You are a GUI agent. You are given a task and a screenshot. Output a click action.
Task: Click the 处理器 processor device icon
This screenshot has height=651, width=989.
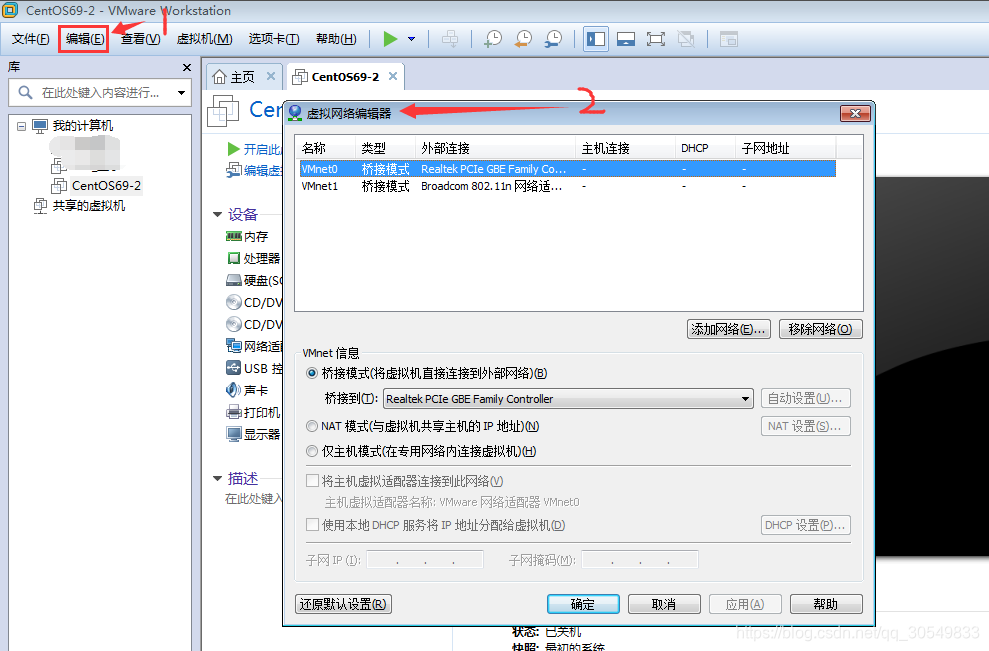pos(233,258)
